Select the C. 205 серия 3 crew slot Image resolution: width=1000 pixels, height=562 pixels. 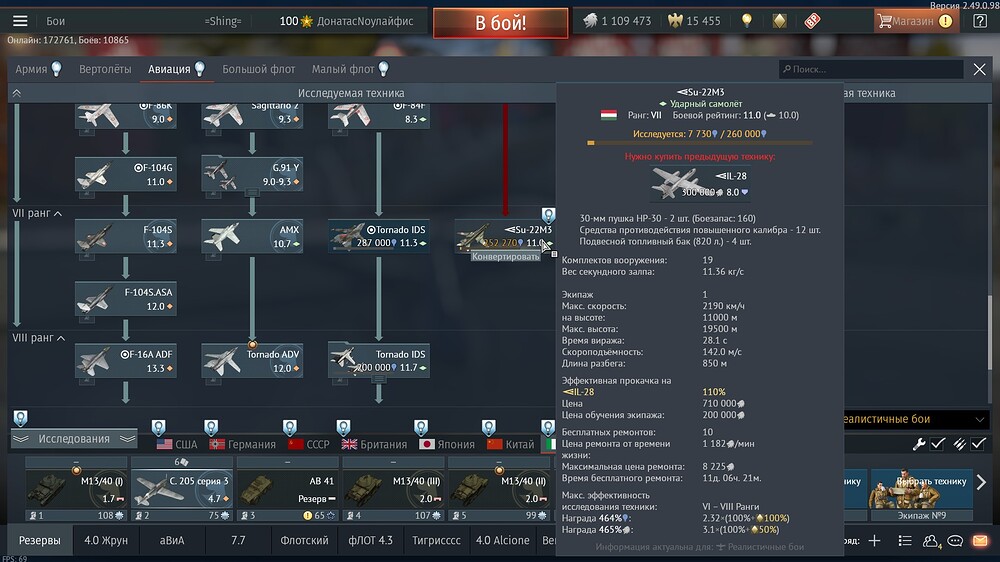(x=181, y=489)
